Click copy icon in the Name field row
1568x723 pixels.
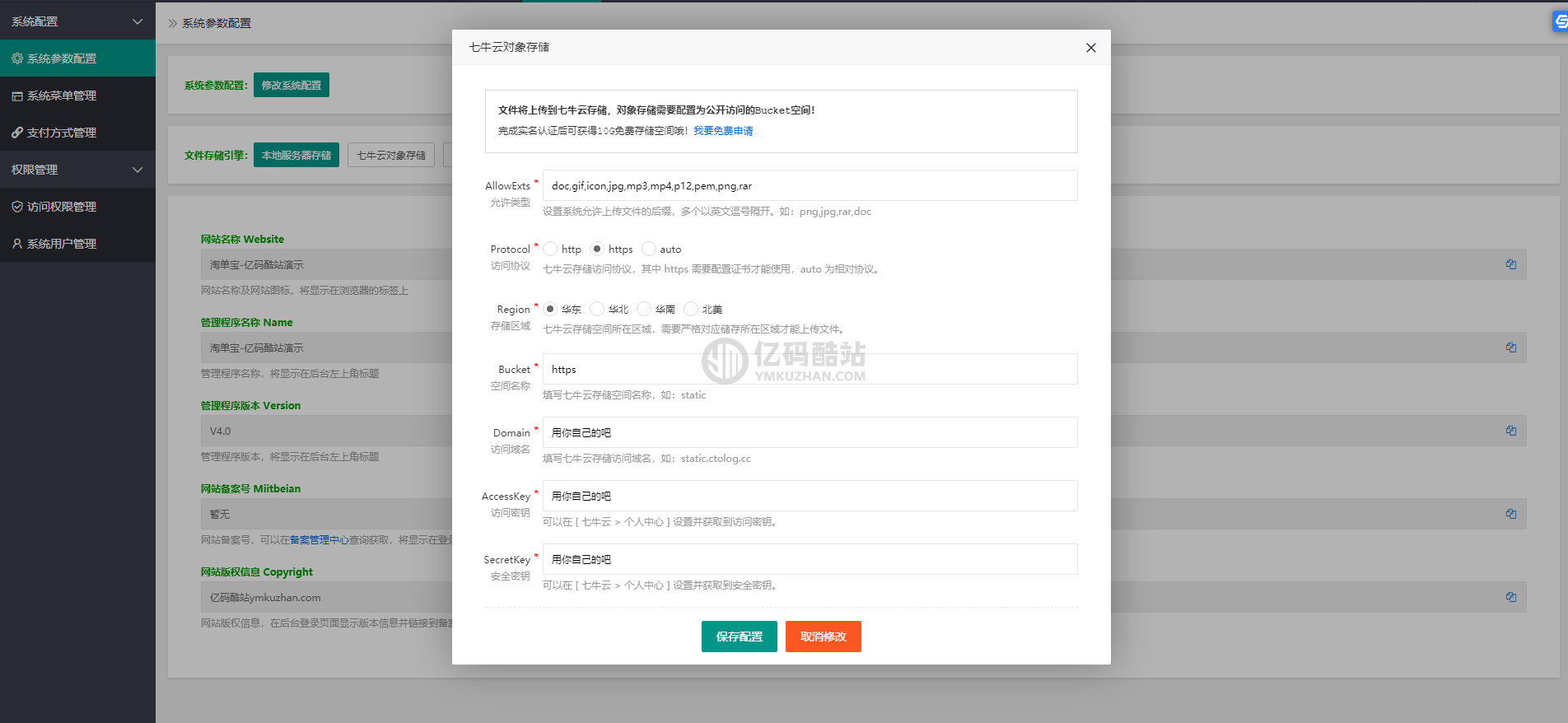point(1511,348)
